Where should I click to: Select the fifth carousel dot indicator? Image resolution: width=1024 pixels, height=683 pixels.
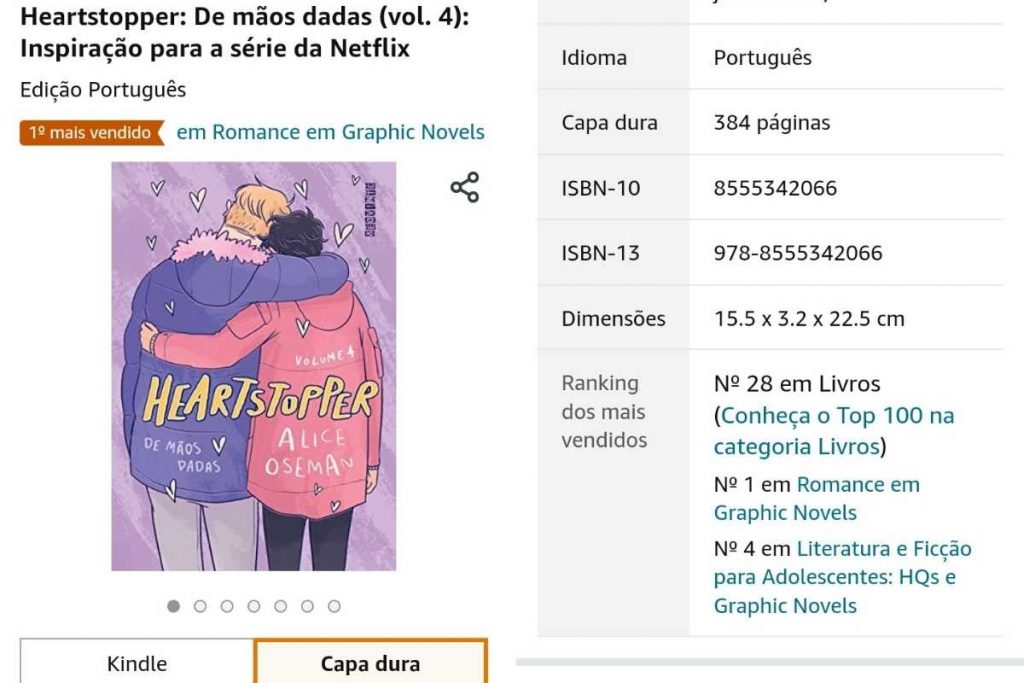click(x=280, y=606)
